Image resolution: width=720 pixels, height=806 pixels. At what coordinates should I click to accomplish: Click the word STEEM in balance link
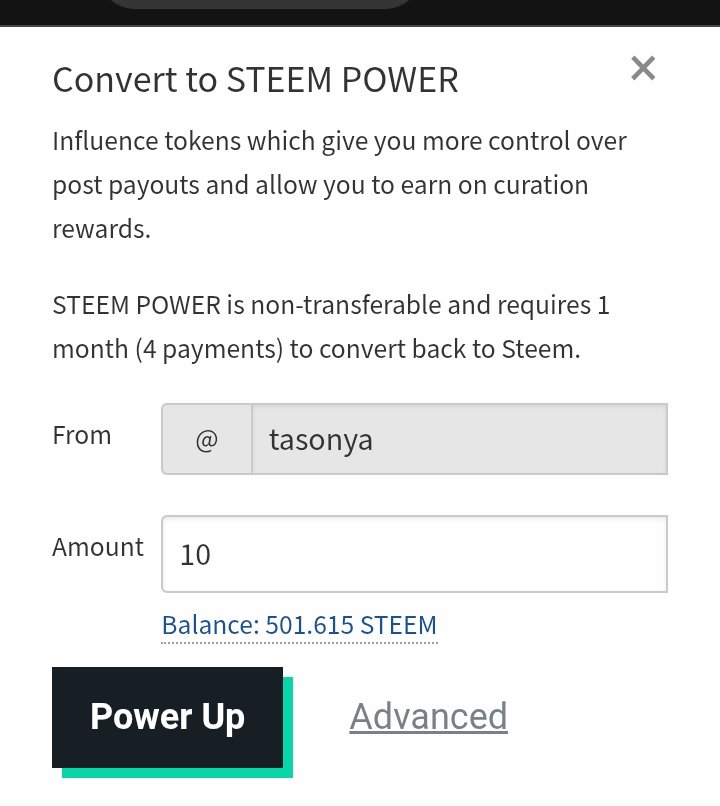(398, 626)
